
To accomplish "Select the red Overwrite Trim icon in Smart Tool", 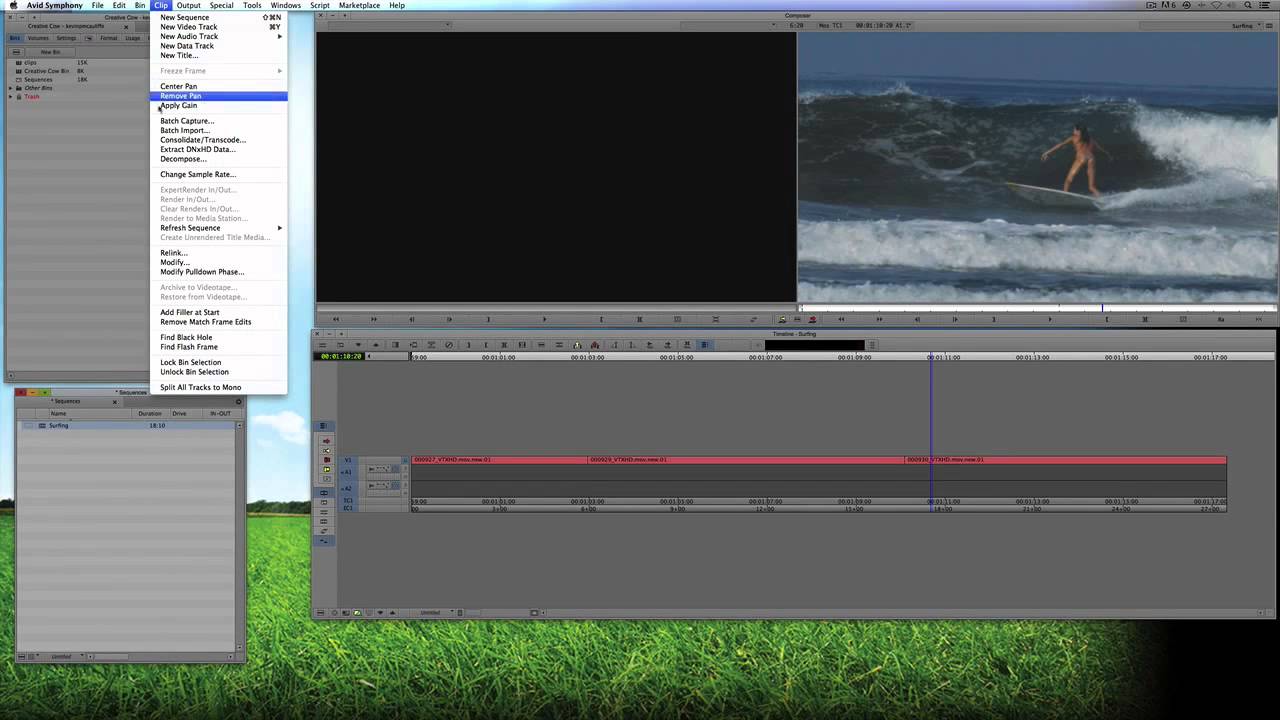I will pos(327,460).
